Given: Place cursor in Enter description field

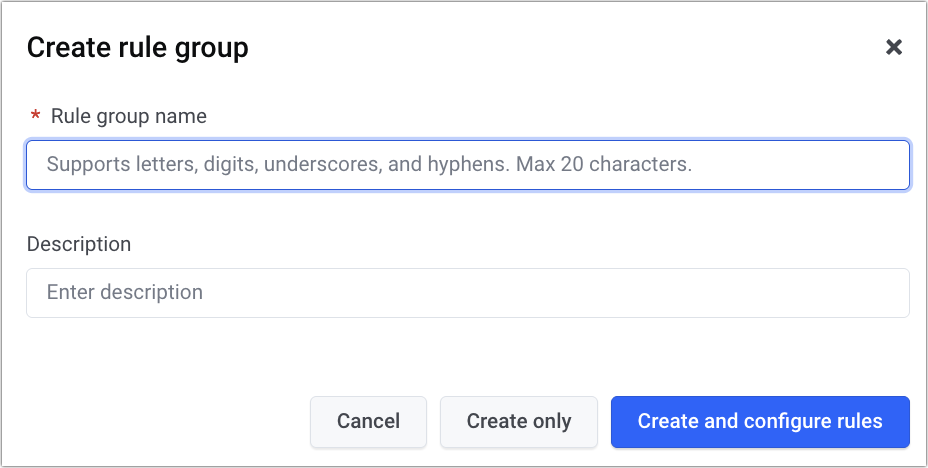Looking at the screenshot, I should point(467,293).
